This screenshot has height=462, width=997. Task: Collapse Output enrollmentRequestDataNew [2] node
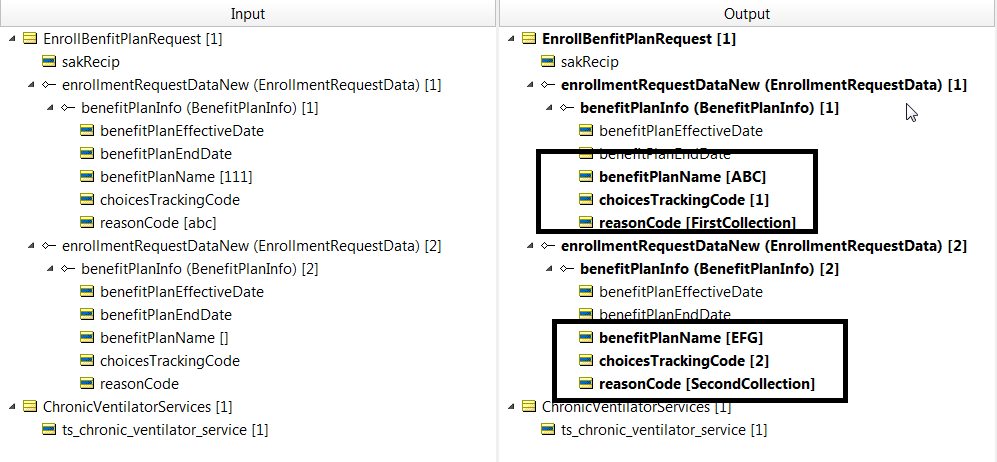coord(530,246)
